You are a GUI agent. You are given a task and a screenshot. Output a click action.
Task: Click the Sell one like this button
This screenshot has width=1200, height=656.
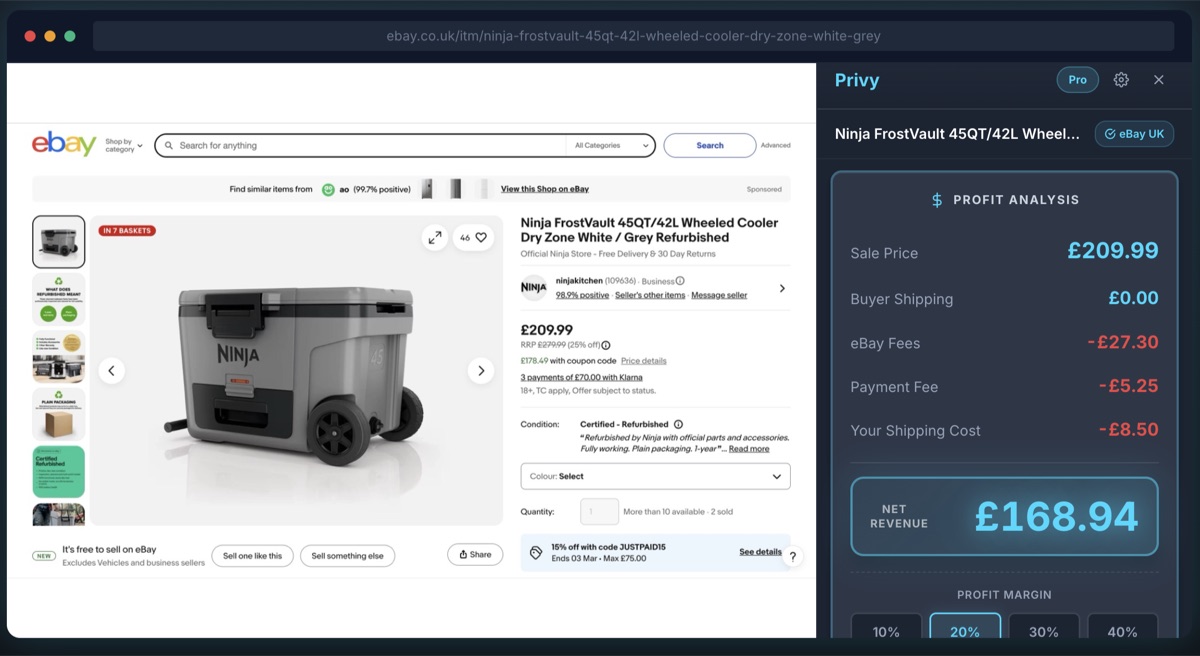252,555
